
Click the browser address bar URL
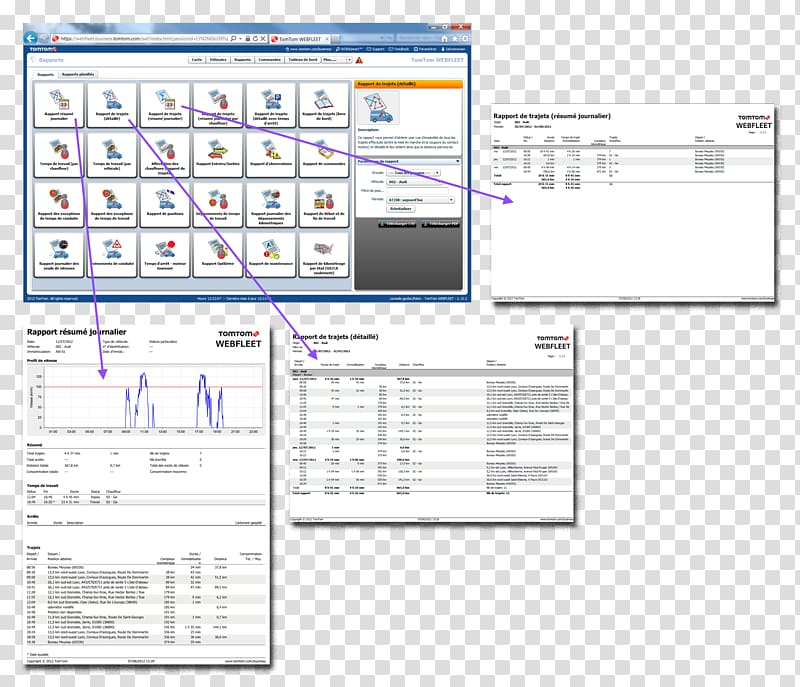[x=144, y=38]
